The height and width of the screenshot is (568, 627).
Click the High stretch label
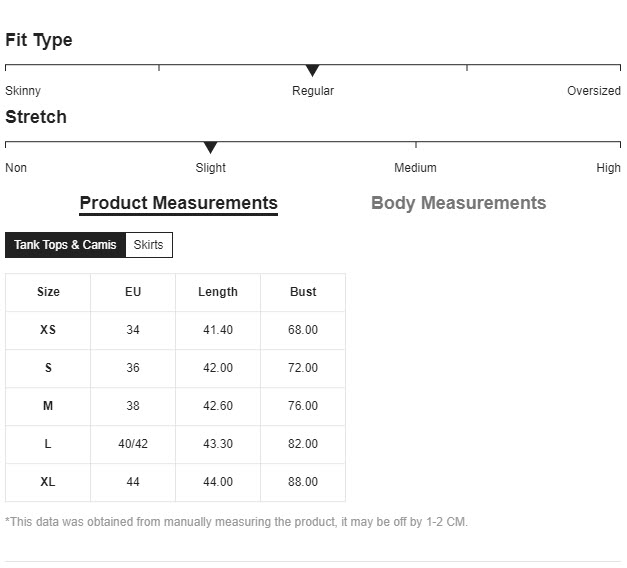click(x=608, y=168)
